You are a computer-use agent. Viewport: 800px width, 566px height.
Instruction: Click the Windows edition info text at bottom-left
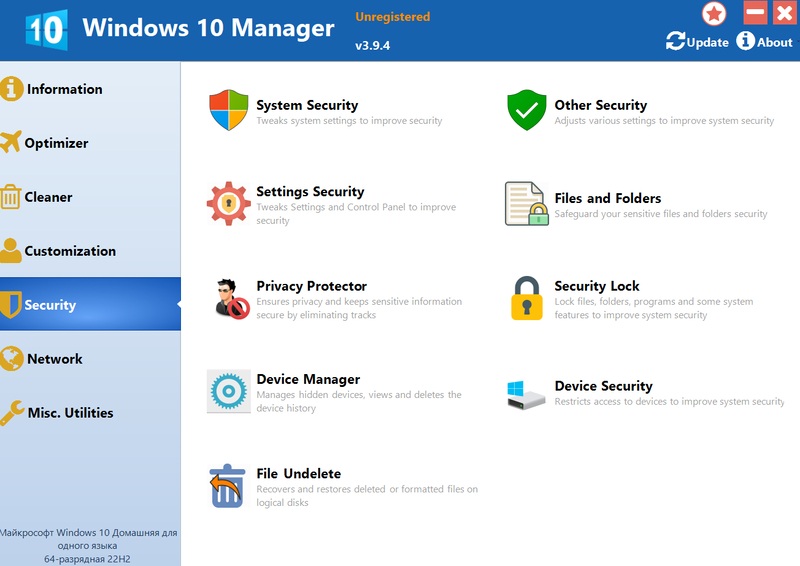point(88,546)
